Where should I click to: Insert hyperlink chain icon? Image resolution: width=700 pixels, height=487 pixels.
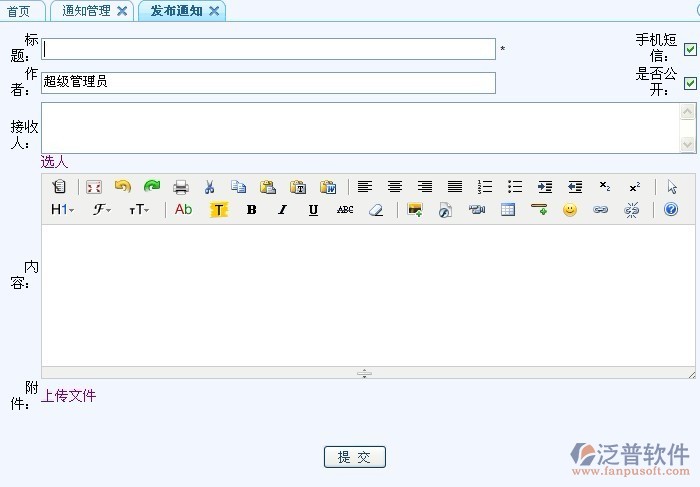tap(600, 209)
